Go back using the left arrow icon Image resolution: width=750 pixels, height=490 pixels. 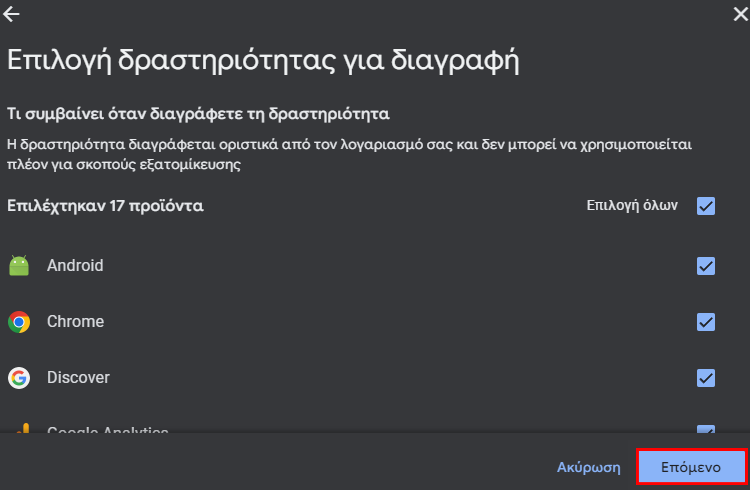pos(11,14)
